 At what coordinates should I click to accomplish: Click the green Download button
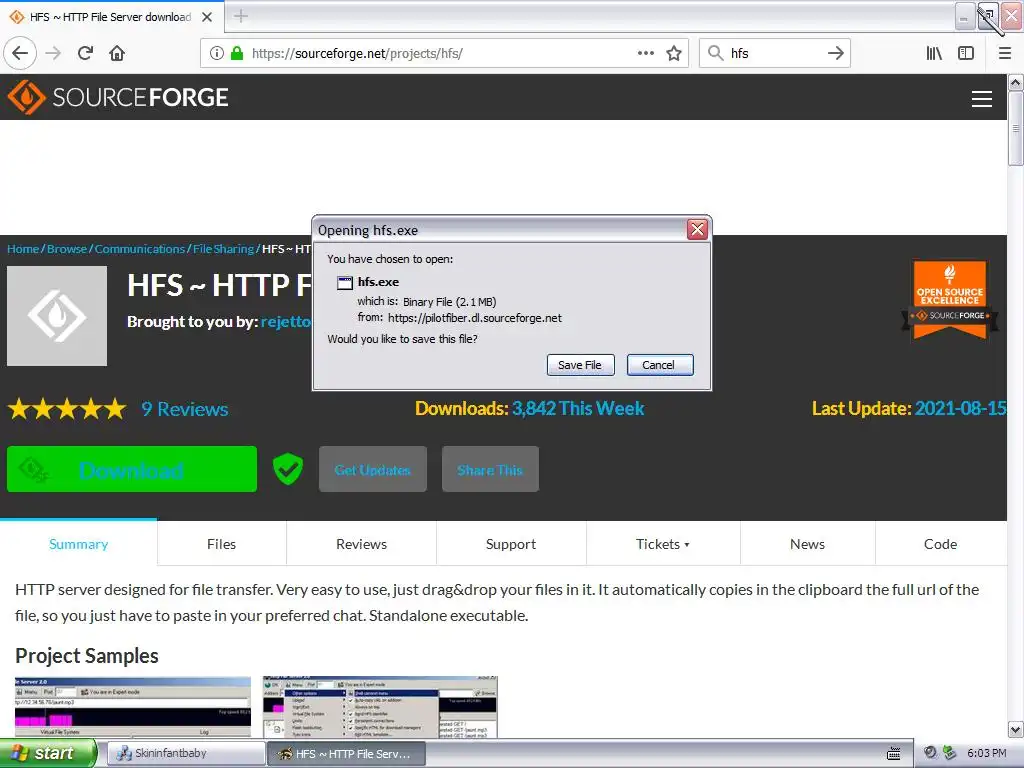click(x=132, y=469)
